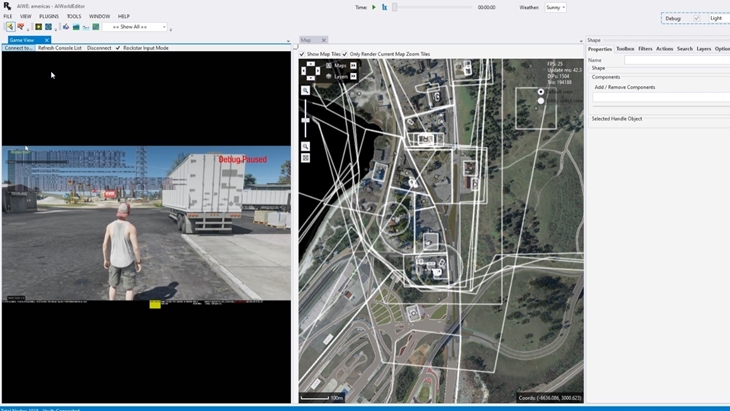Click the Time slider track
Viewport: 730px width, 411px height.
pos(432,7)
